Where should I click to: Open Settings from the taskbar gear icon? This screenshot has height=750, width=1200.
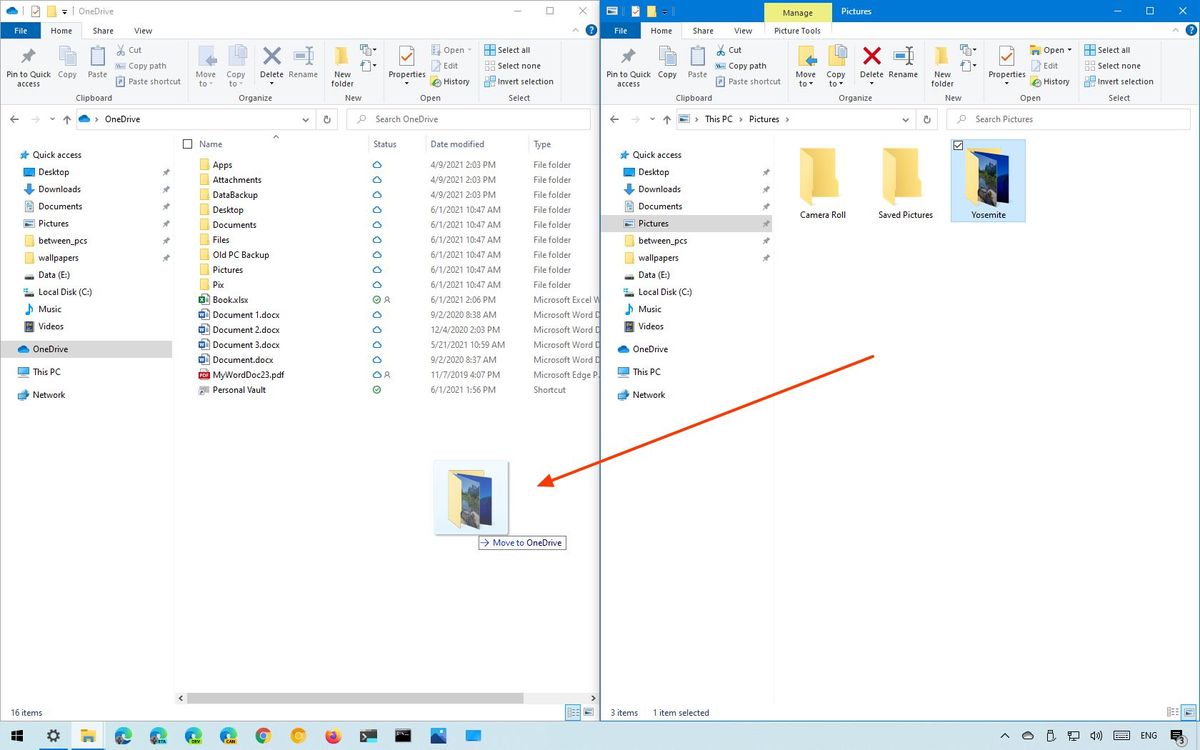tap(53, 737)
